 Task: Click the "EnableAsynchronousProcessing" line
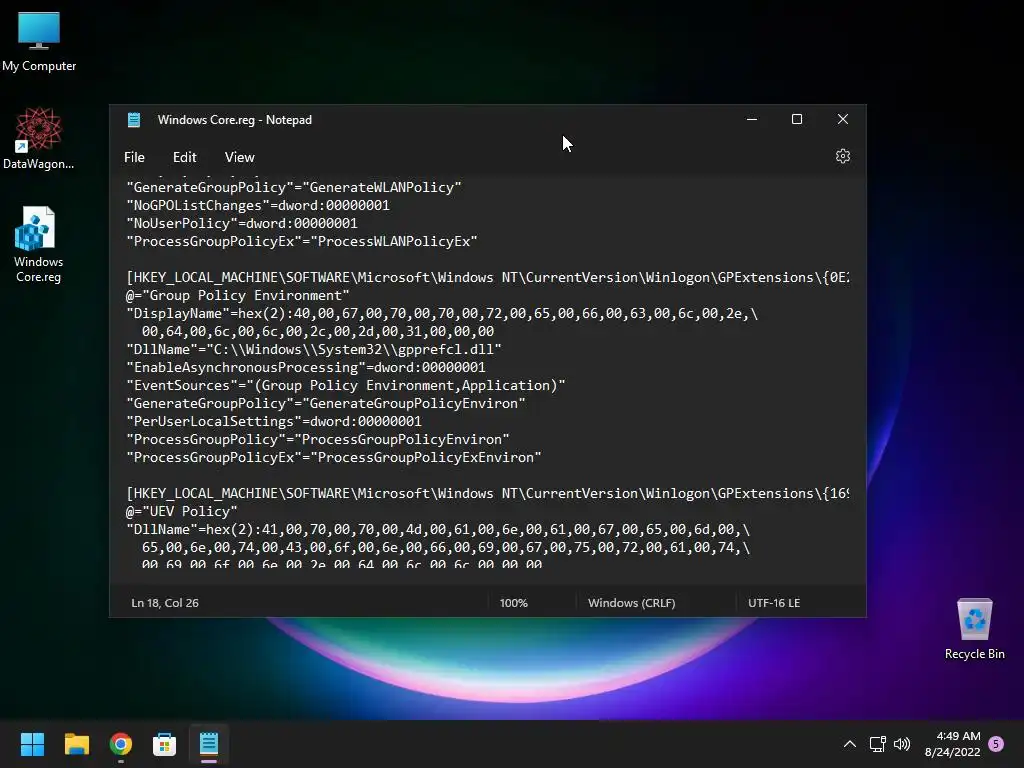point(306,367)
